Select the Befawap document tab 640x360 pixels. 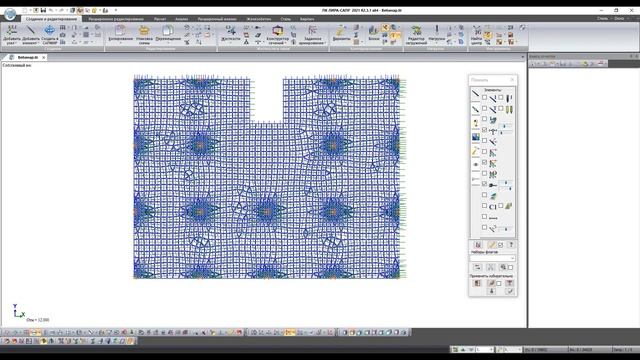pos(28,58)
